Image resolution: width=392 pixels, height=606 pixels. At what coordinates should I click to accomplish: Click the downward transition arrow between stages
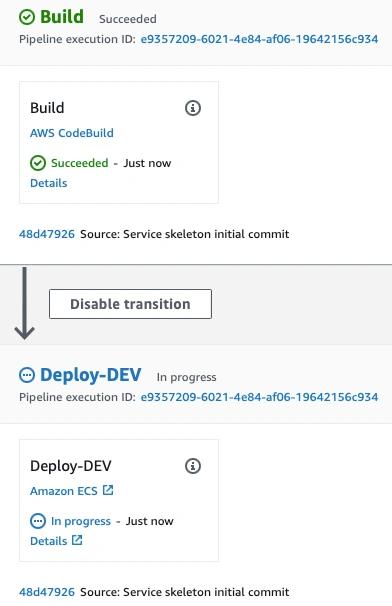(24, 303)
